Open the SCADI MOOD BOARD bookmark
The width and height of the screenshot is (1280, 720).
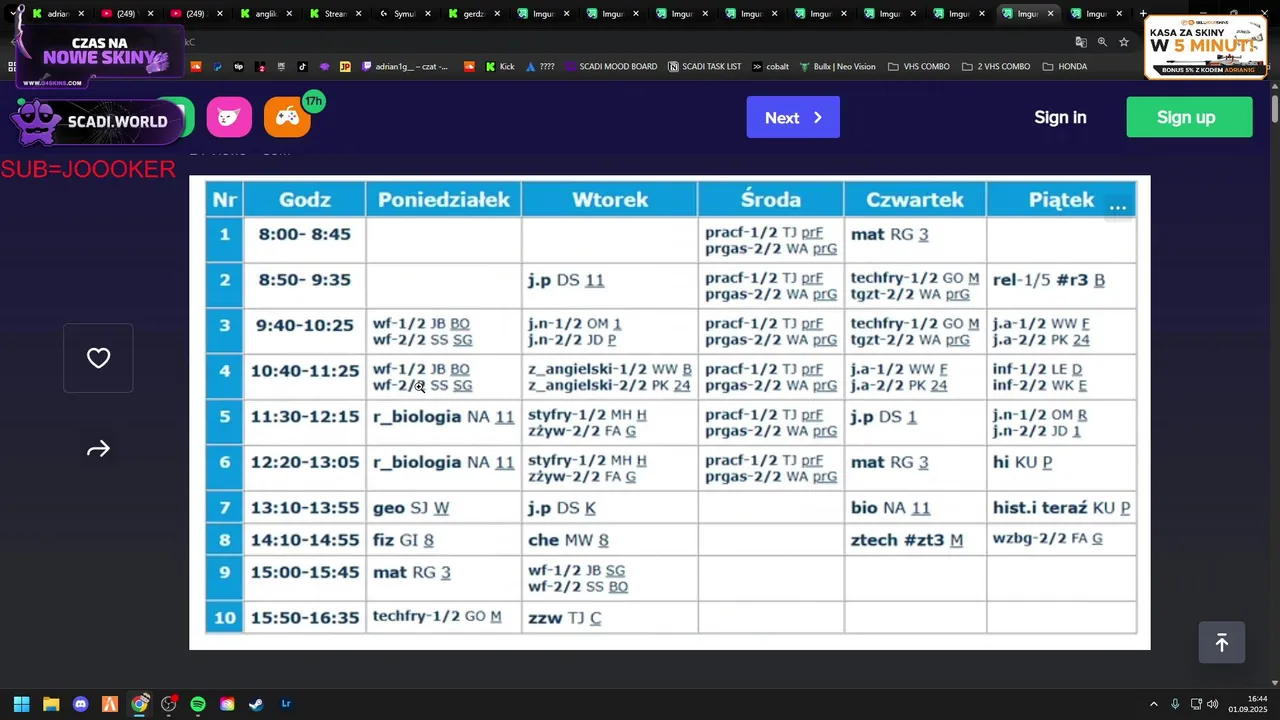click(610, 67)
